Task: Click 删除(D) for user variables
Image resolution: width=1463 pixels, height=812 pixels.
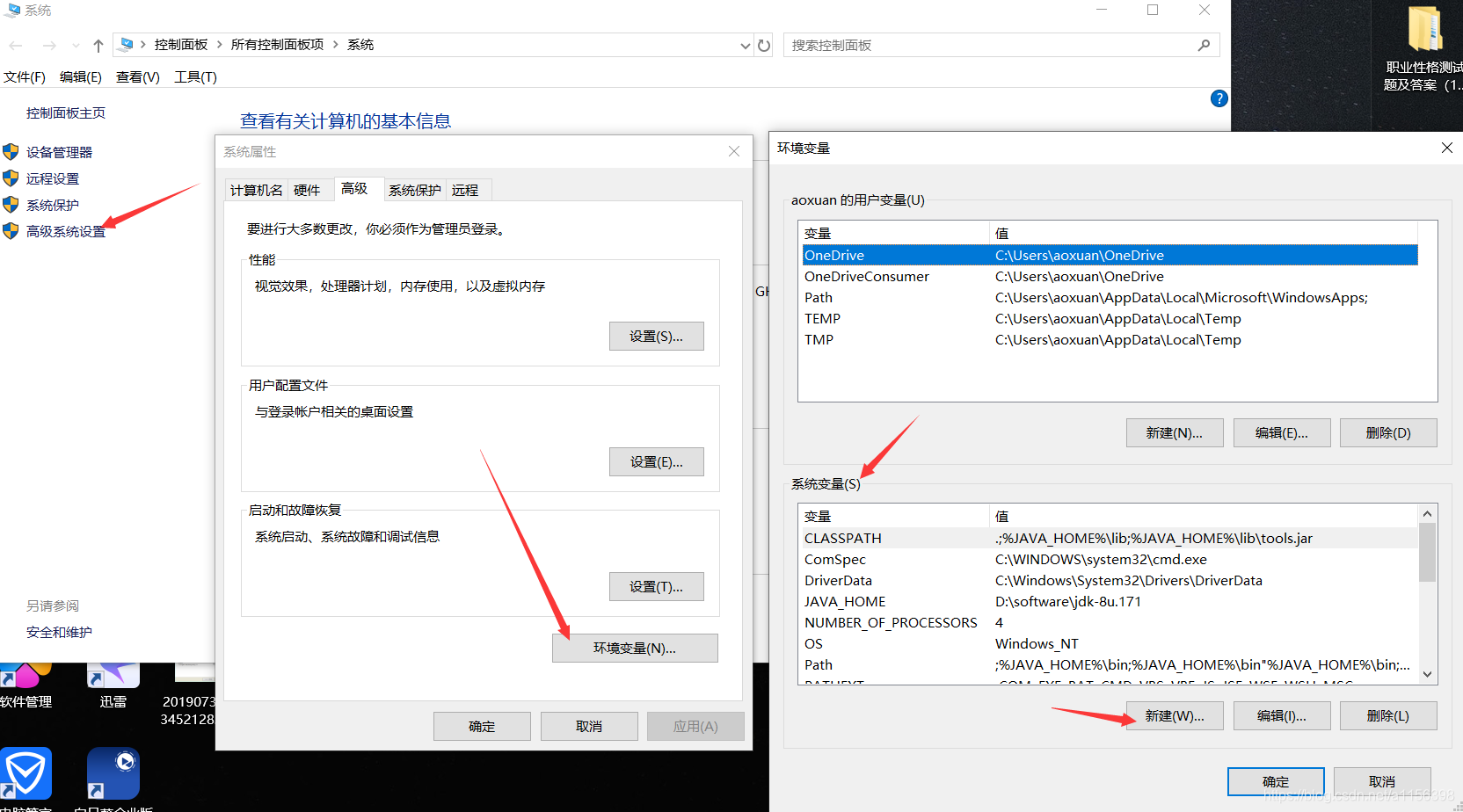Action: pos(1388,433)
